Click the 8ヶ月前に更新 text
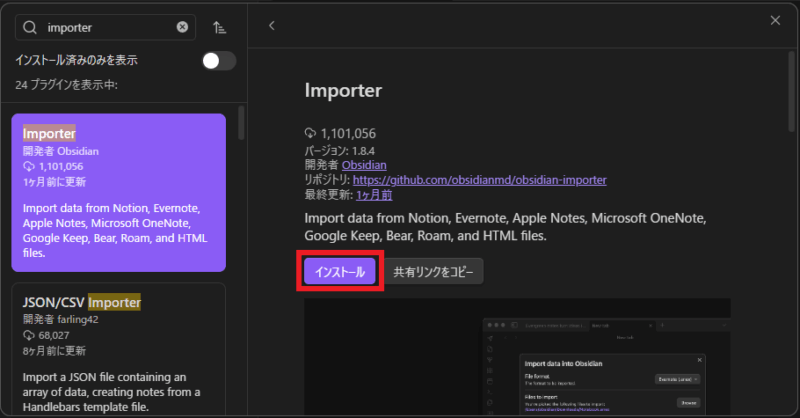The image size is (800, 418). point(54,351)
